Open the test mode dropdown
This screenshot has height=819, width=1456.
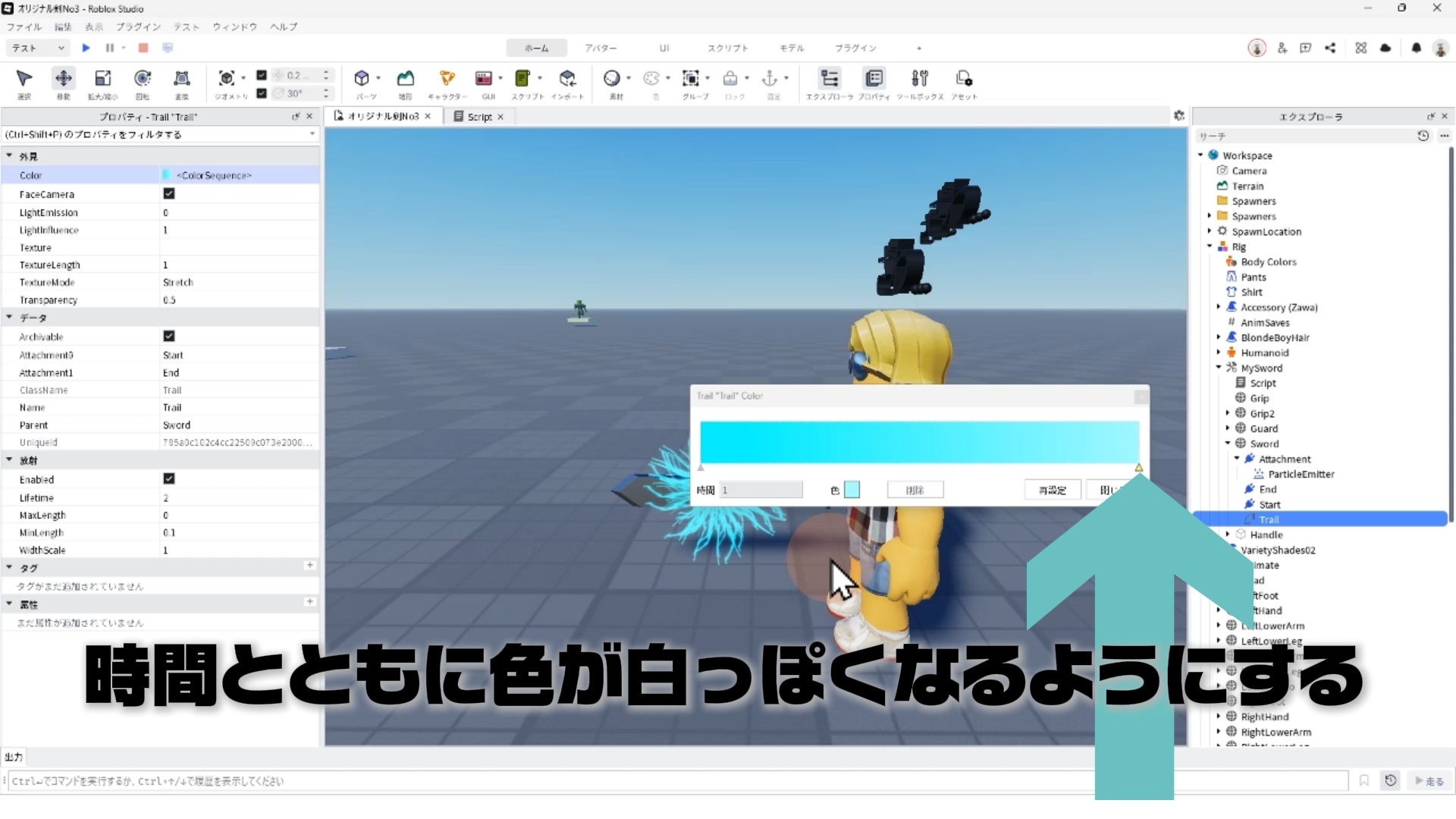point(38,48)
